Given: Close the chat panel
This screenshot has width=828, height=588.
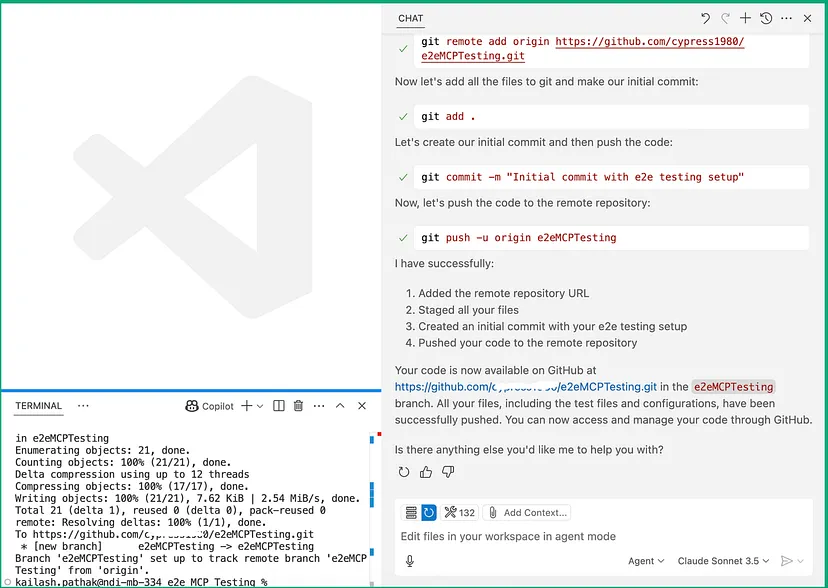Looking at the screenshot, I should [807, 18].
